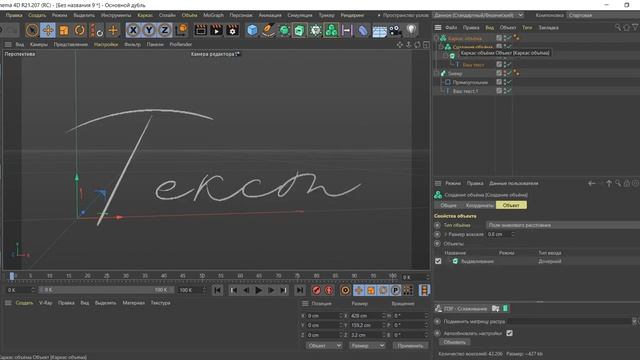Open the Сплайн menu
This screenshot has width=640, height=360.
tap(167, 15)
